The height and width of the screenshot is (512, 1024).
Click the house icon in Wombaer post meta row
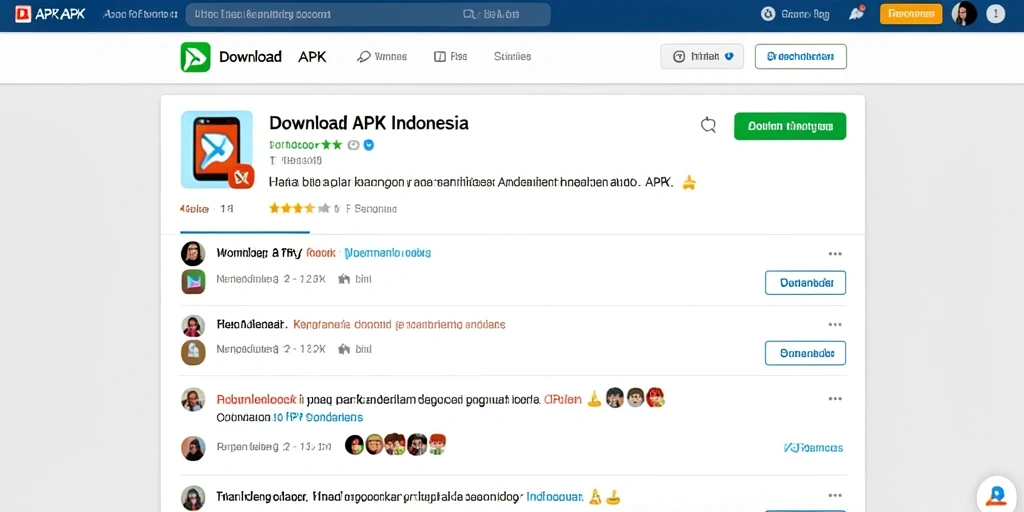coord(344,280)
